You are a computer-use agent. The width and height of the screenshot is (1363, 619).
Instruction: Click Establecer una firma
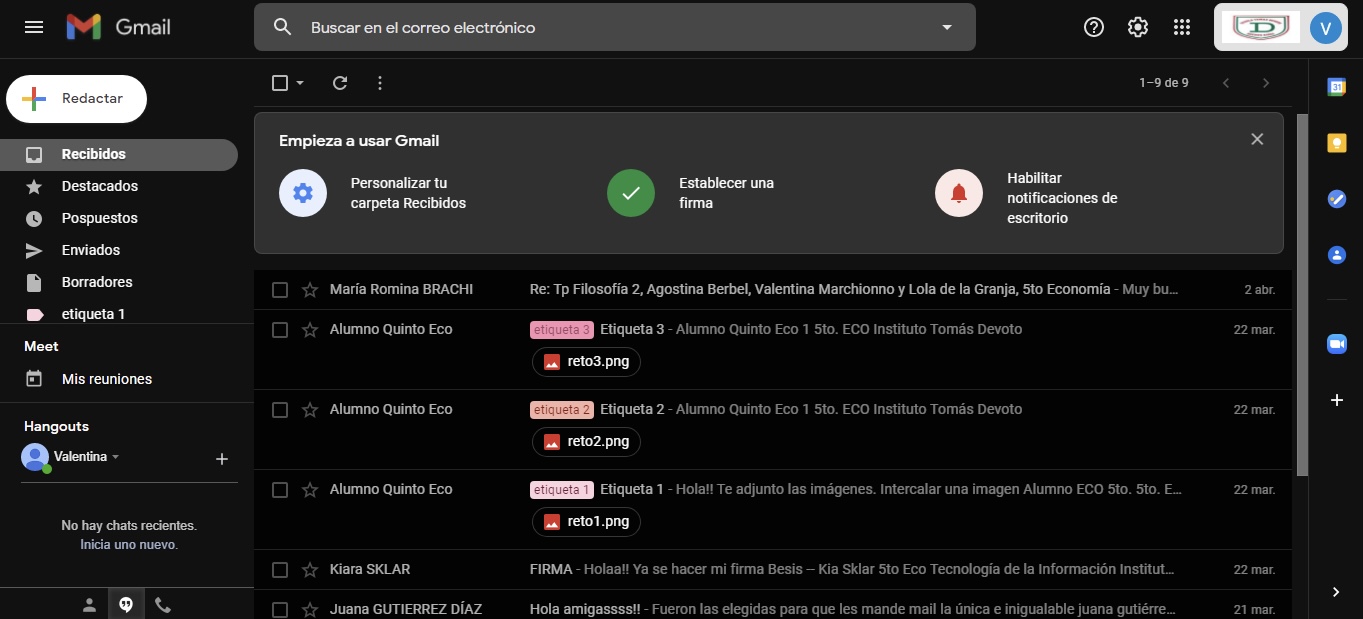pyautogui.click(x=691, y=193)
